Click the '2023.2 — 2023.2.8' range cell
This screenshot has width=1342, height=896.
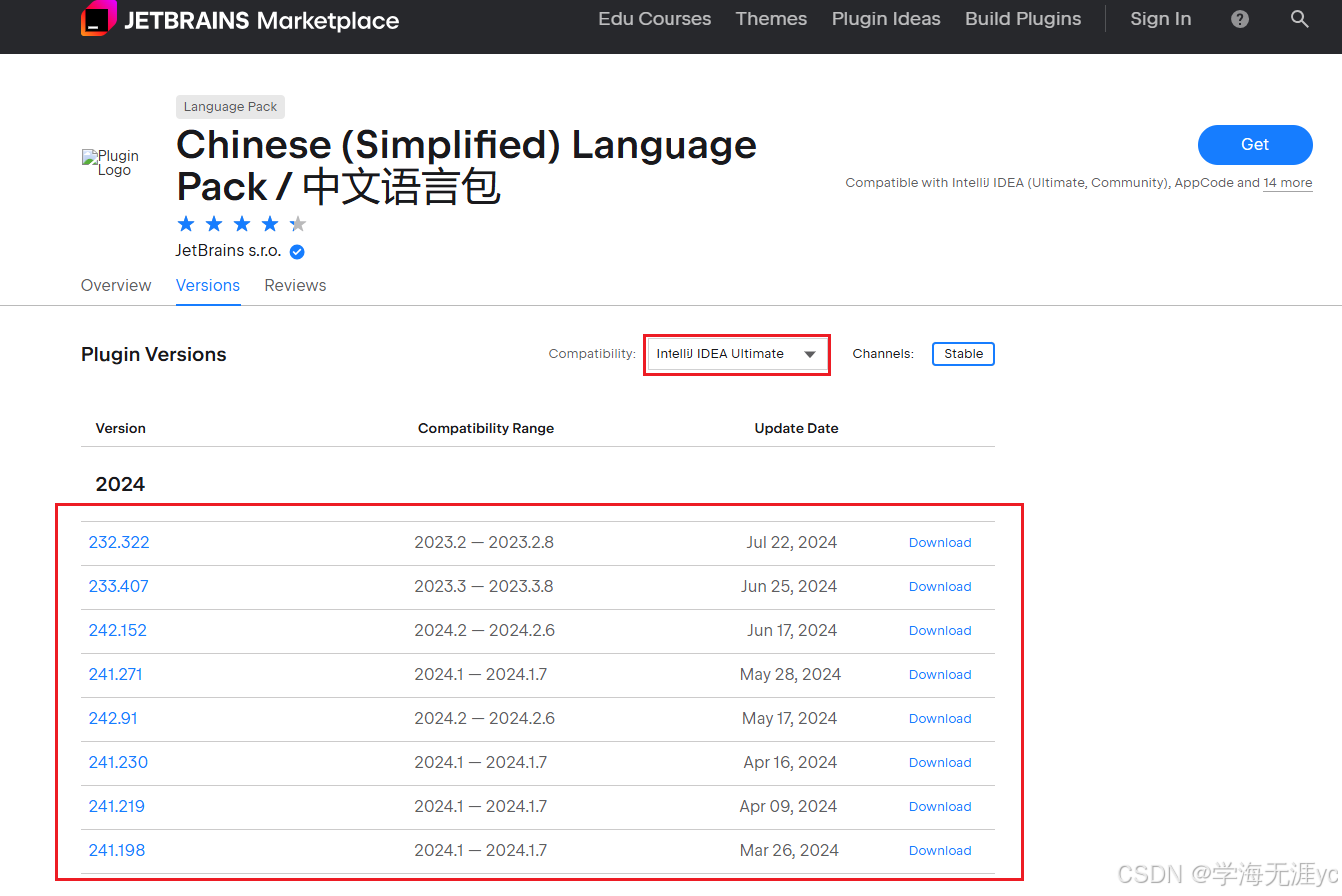(x=484, y=543)
